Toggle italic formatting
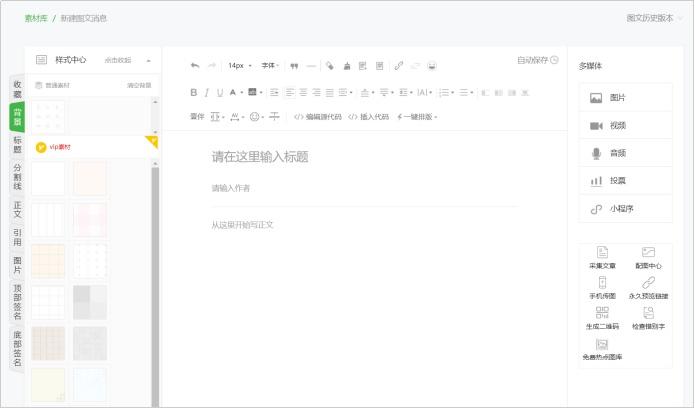The height and width of the screenshot is (409, 695). (207, 92)
